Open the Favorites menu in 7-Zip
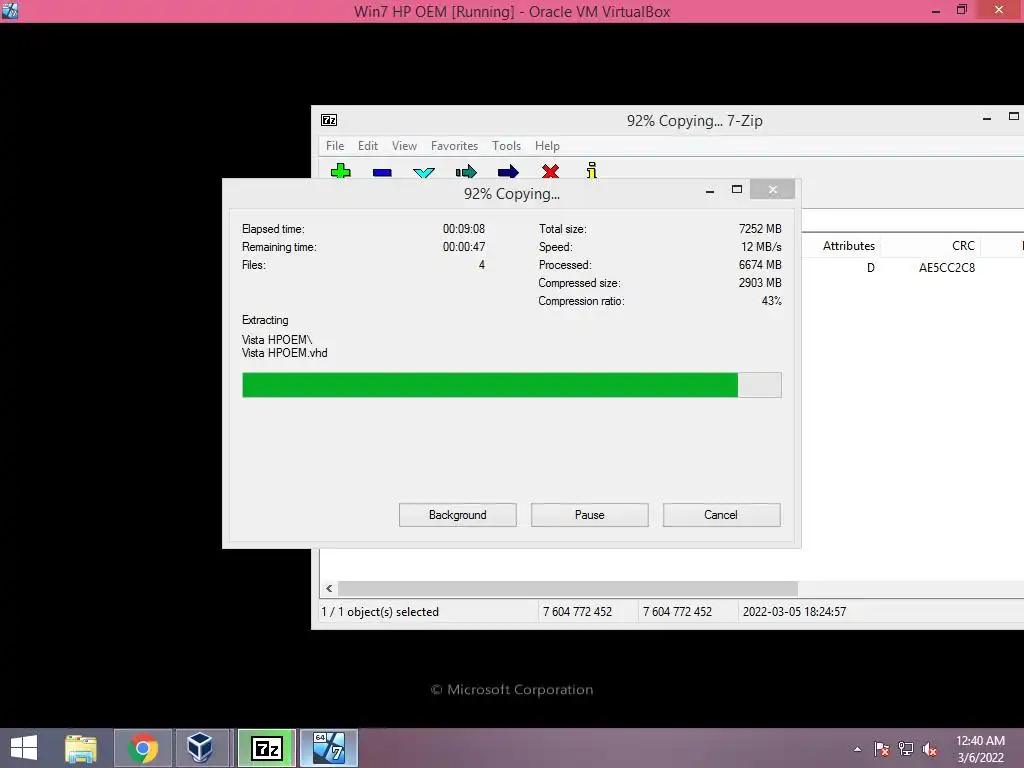Viewport: 1024px width, 768px height. point(455,146)
